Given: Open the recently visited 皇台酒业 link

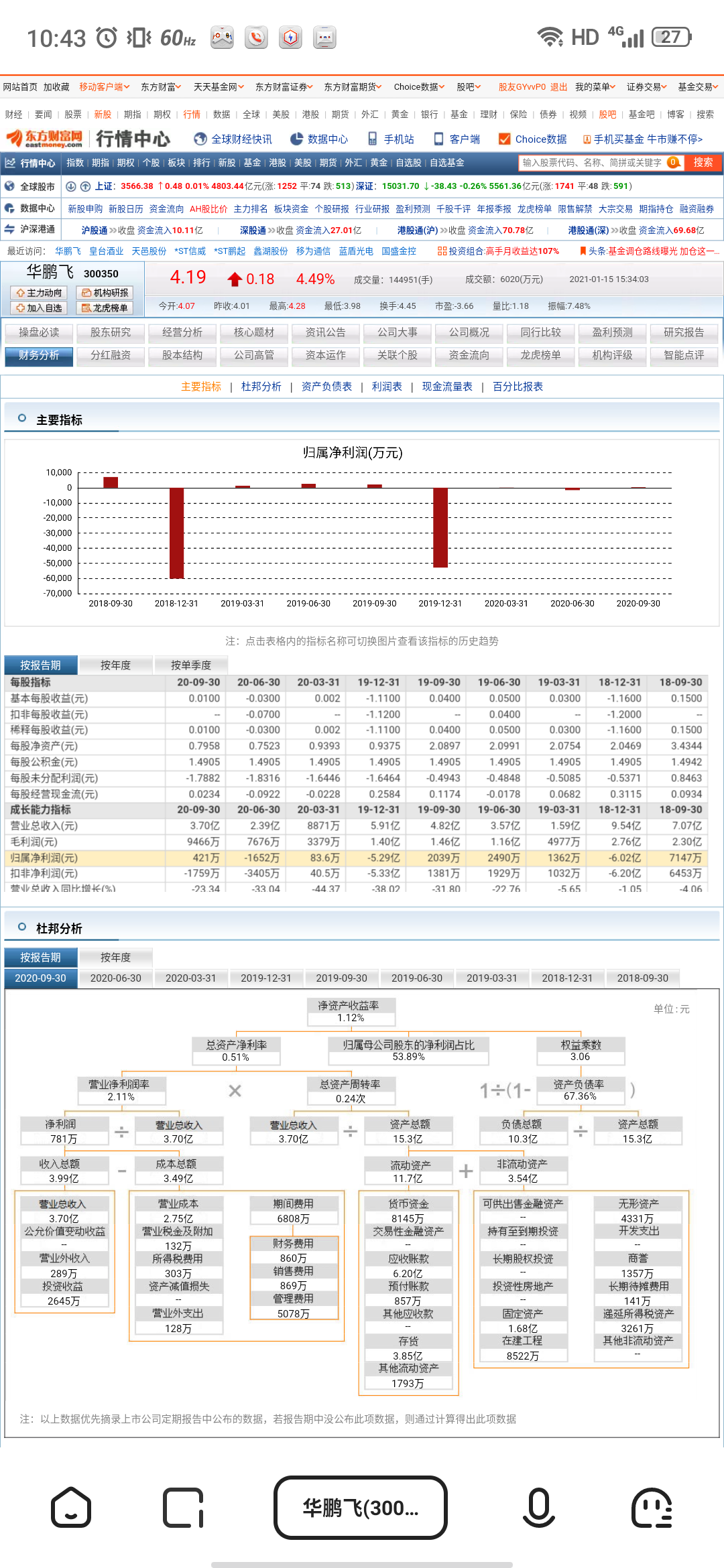Looking at the screenshot, I should pos(106,251).
